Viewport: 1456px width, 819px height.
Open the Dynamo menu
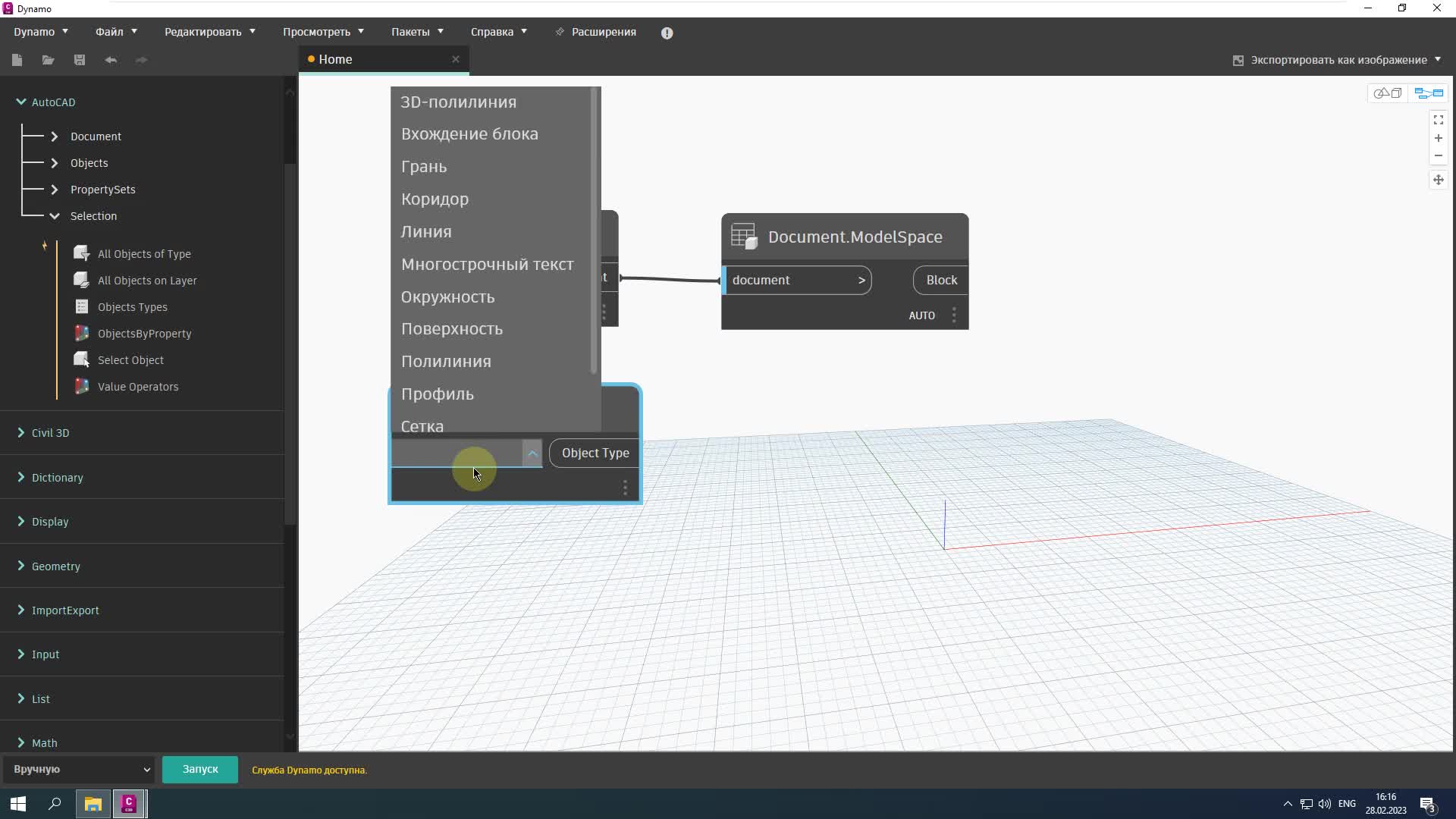point(41,32)
